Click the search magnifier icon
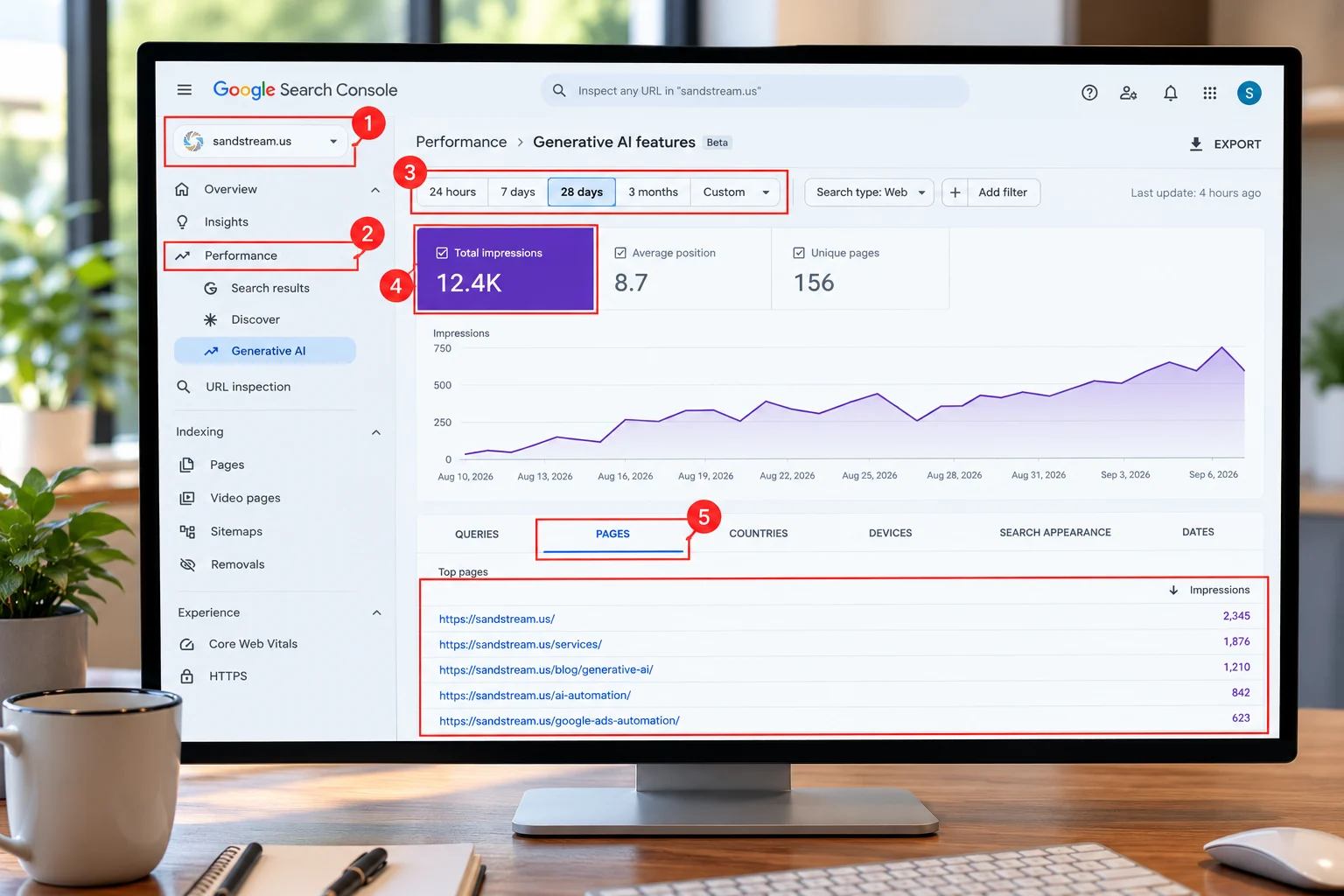Viewport: 1344px width, 896px height. pos(559,90)
